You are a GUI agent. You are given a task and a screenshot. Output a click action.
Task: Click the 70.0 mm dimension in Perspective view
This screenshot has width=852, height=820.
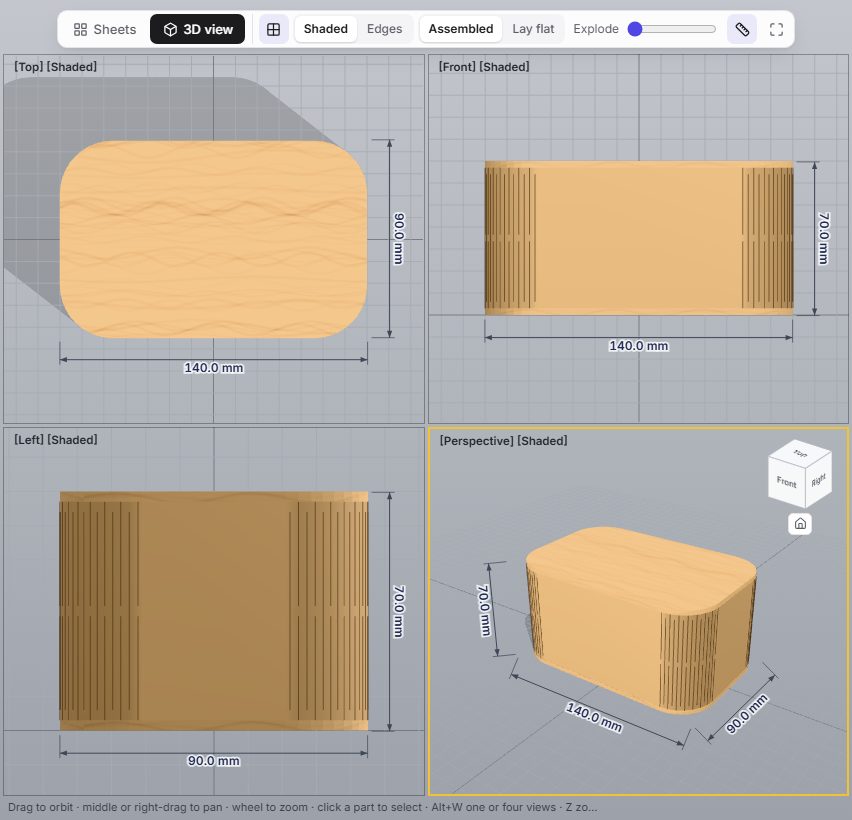click(x=484, y=610)
